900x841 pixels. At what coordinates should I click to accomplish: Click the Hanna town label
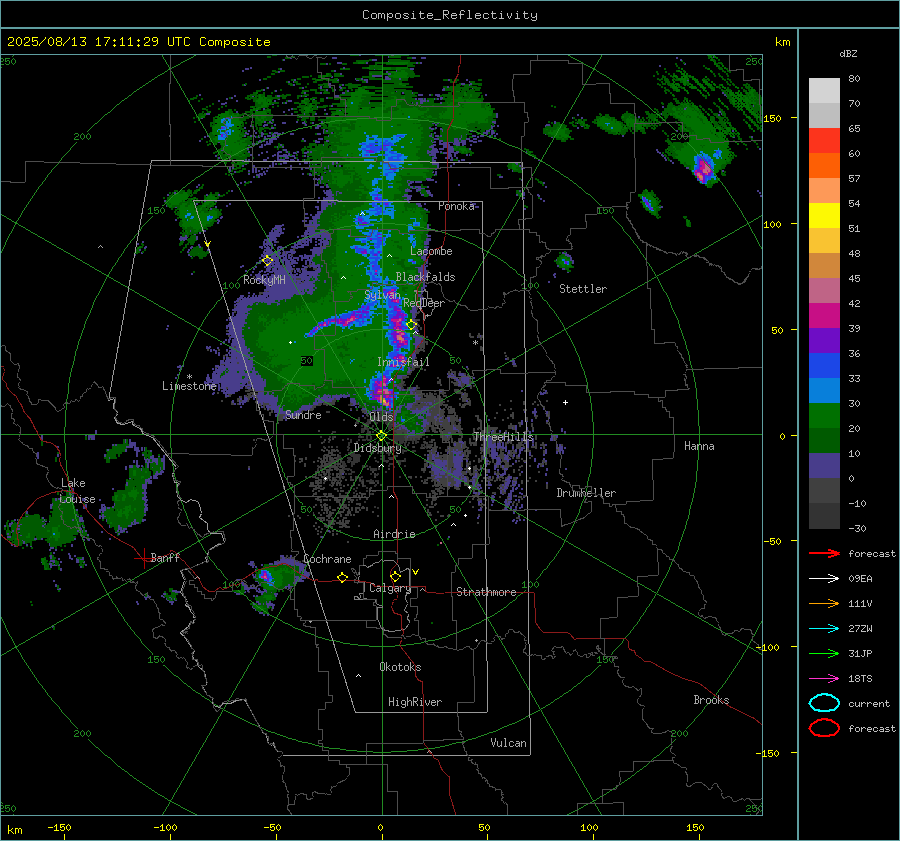click(699, 446)
